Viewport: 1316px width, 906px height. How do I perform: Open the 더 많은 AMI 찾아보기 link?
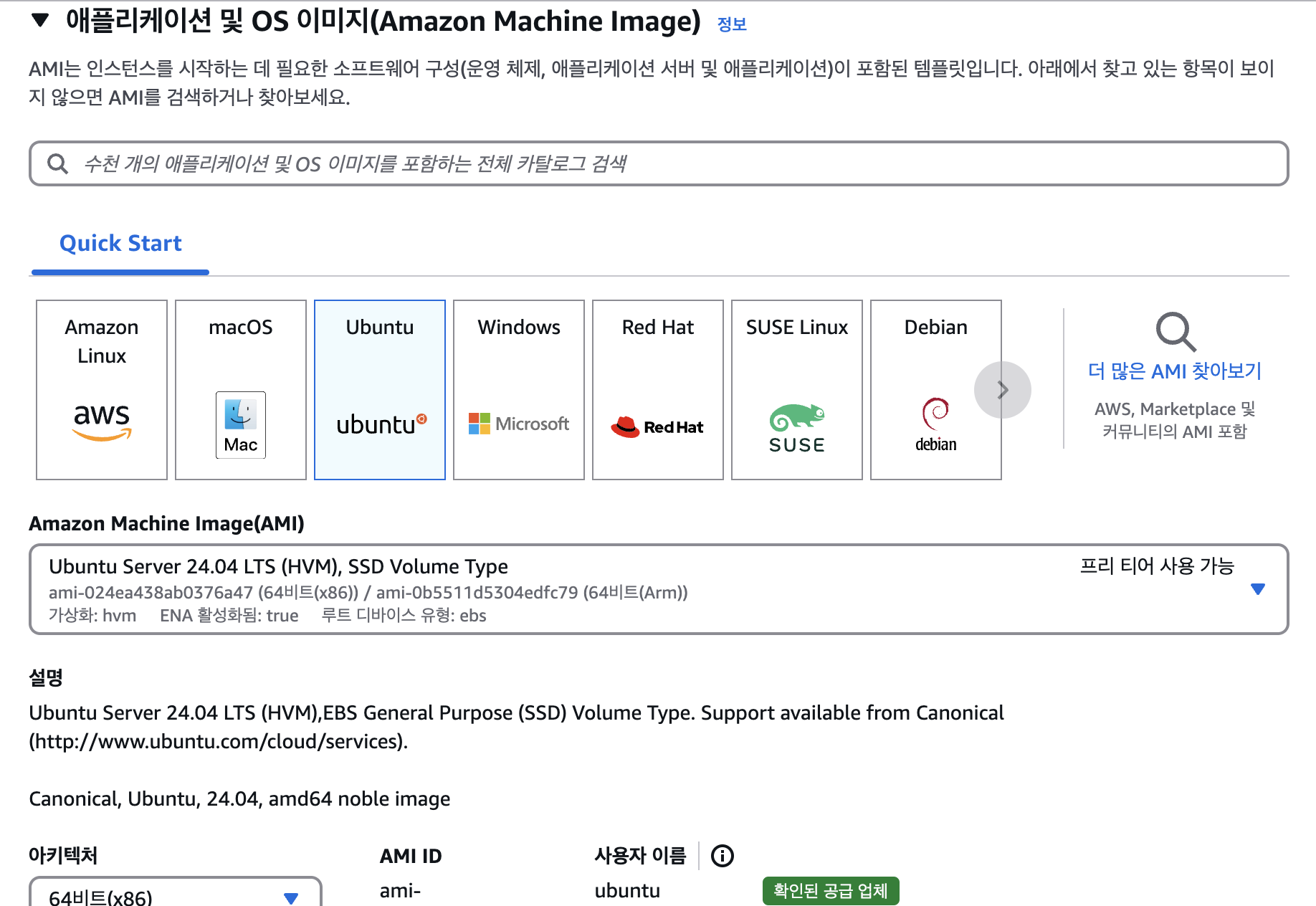[x=1174, y=371]
